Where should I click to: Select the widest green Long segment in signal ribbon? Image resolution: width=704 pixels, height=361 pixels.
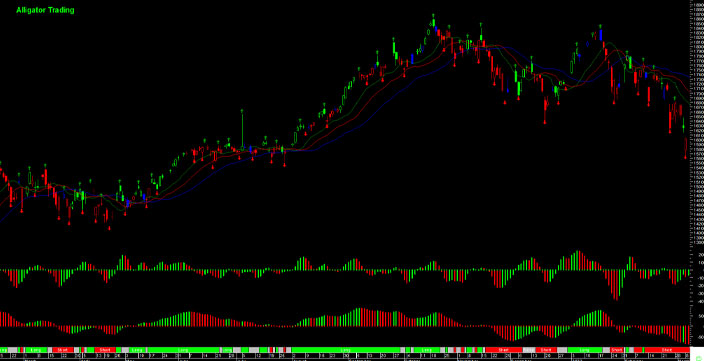tap(346, 350)
